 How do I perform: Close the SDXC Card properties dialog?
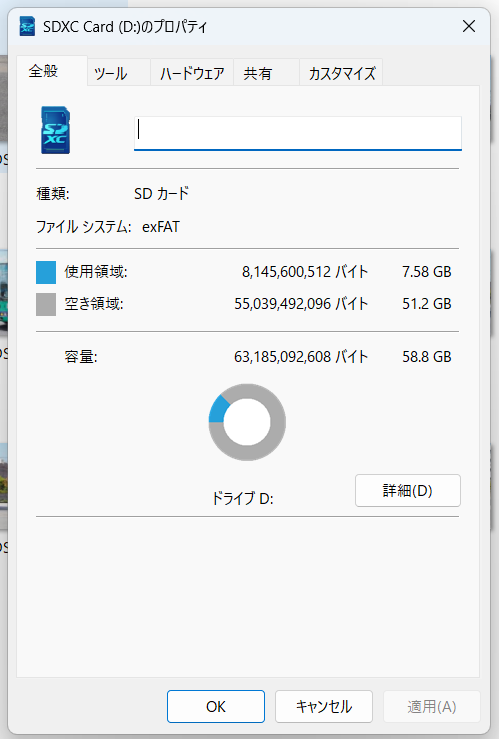pyautogui.click(x=469, y=26)
